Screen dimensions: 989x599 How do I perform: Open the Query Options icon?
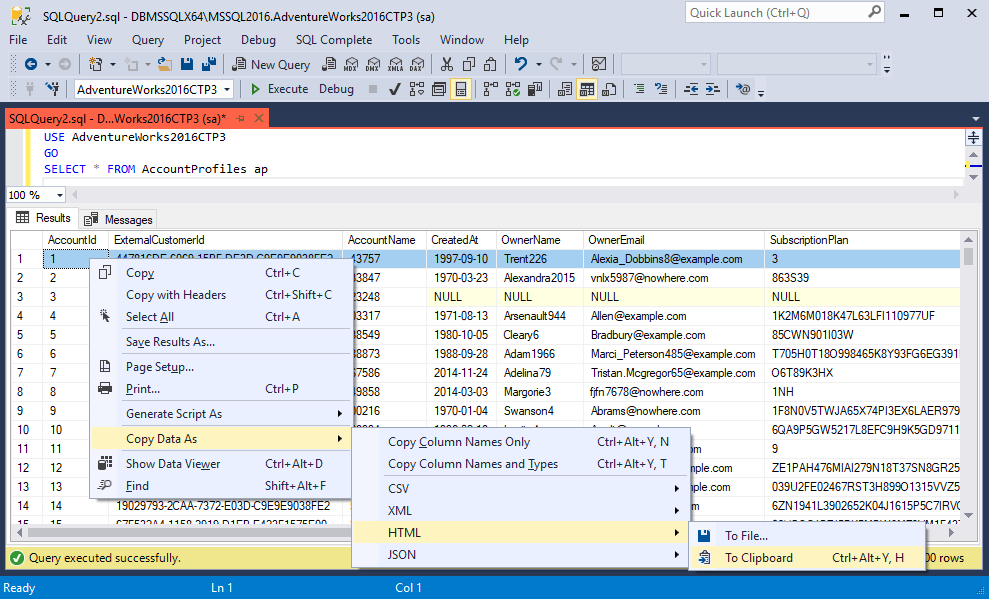[x=439, y=90]
